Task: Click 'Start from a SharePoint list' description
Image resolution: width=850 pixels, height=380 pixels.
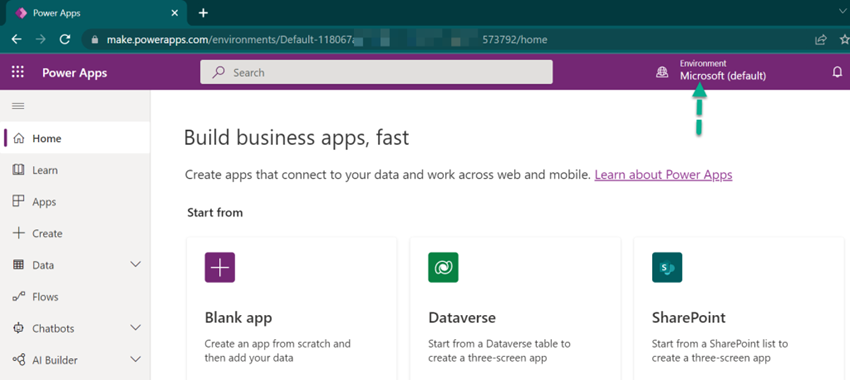Action: click(x=720, y=351)
